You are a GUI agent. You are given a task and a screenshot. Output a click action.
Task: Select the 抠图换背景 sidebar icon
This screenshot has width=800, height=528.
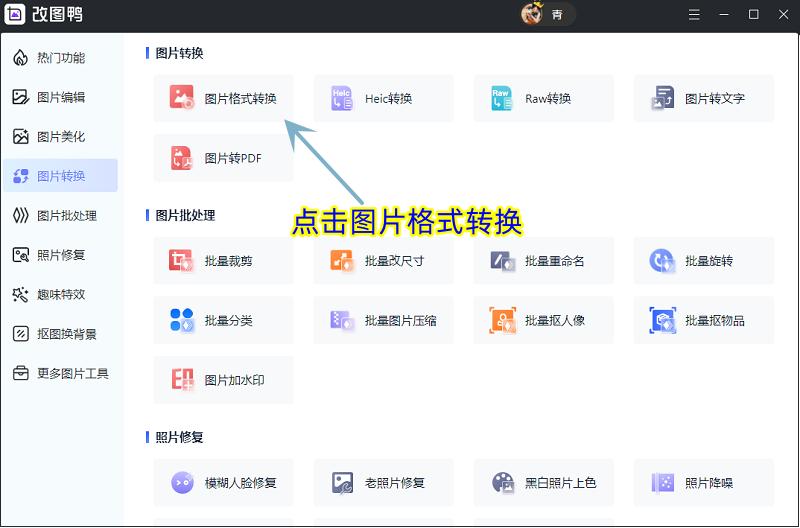(x=20, y=334)
